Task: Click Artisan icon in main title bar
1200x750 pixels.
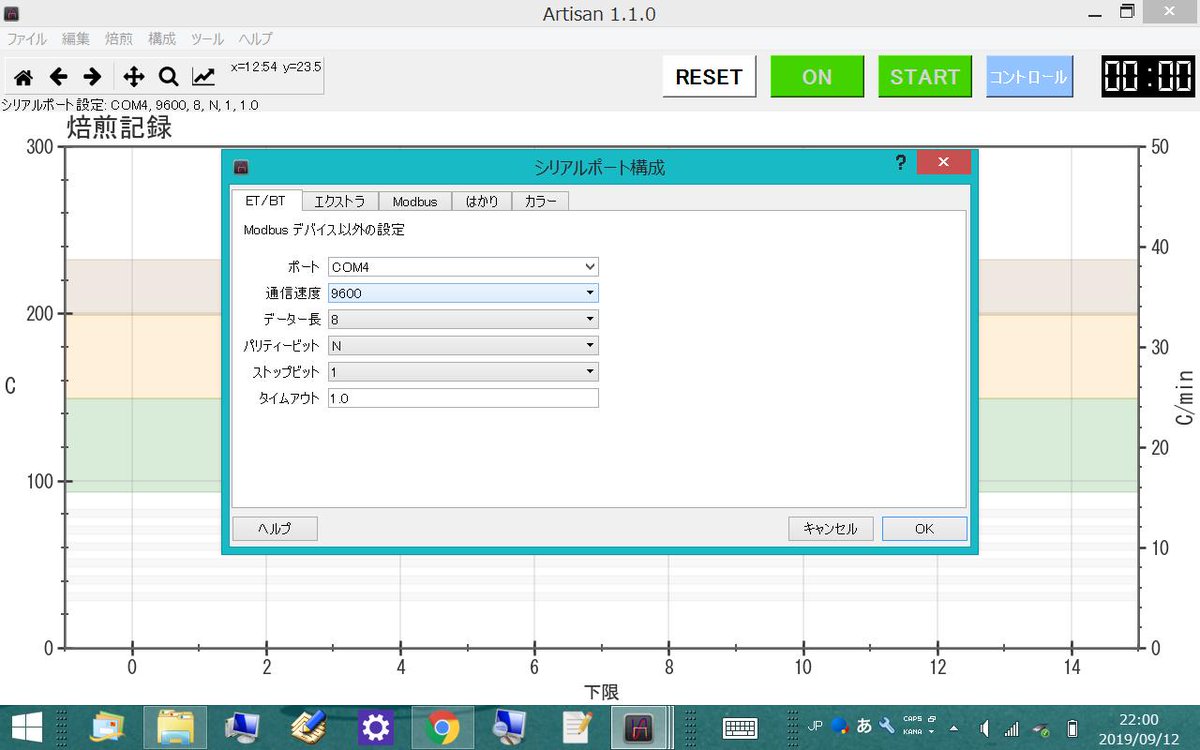Action: click(13, 13)
